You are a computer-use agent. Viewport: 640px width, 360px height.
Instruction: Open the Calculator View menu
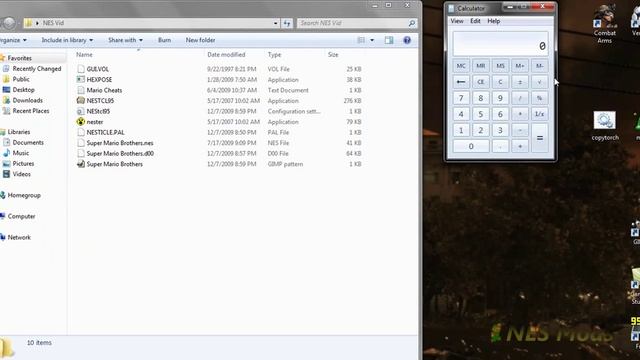click(457, 21)
